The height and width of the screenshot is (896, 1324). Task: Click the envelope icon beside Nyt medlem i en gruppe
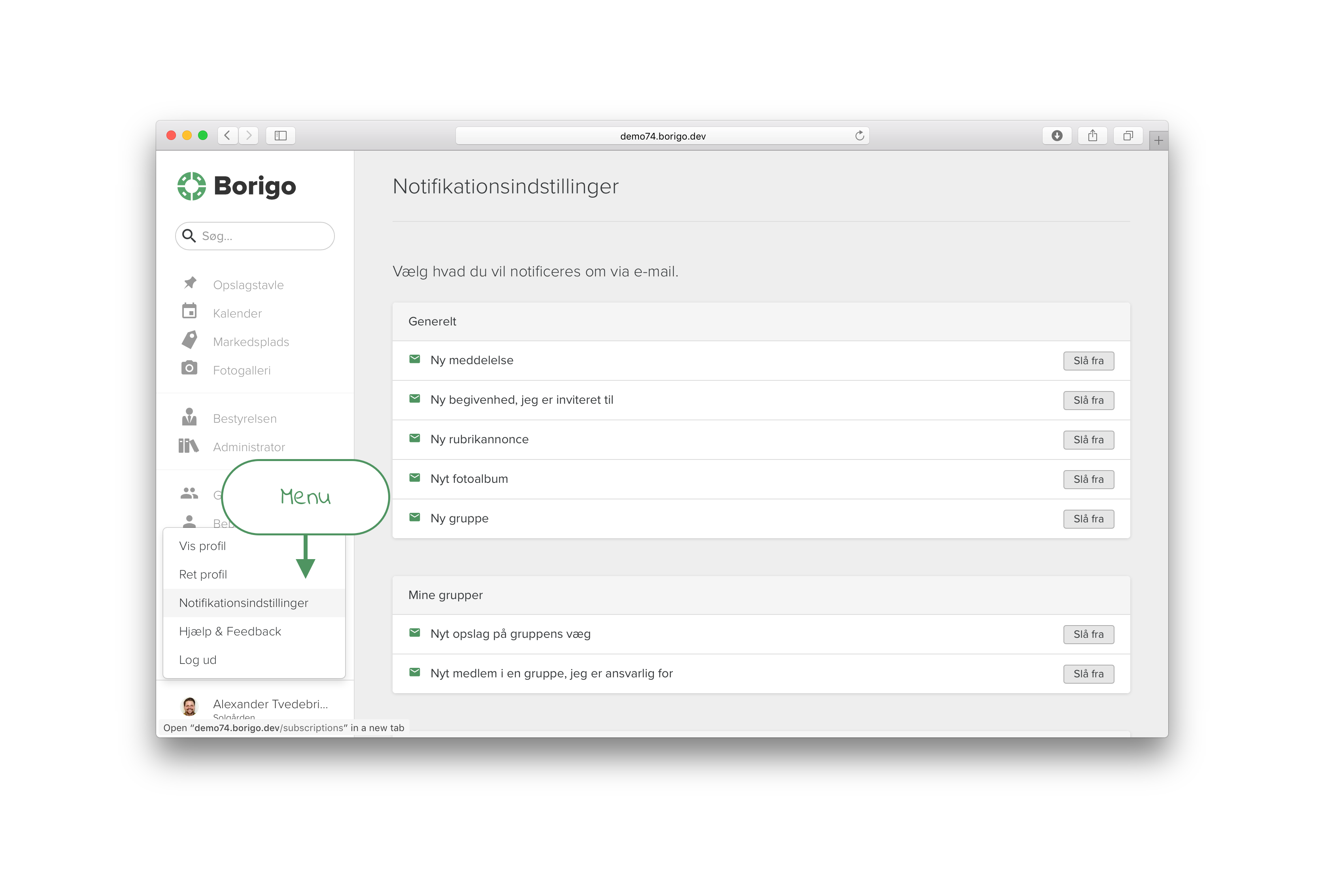pos(415,672)
